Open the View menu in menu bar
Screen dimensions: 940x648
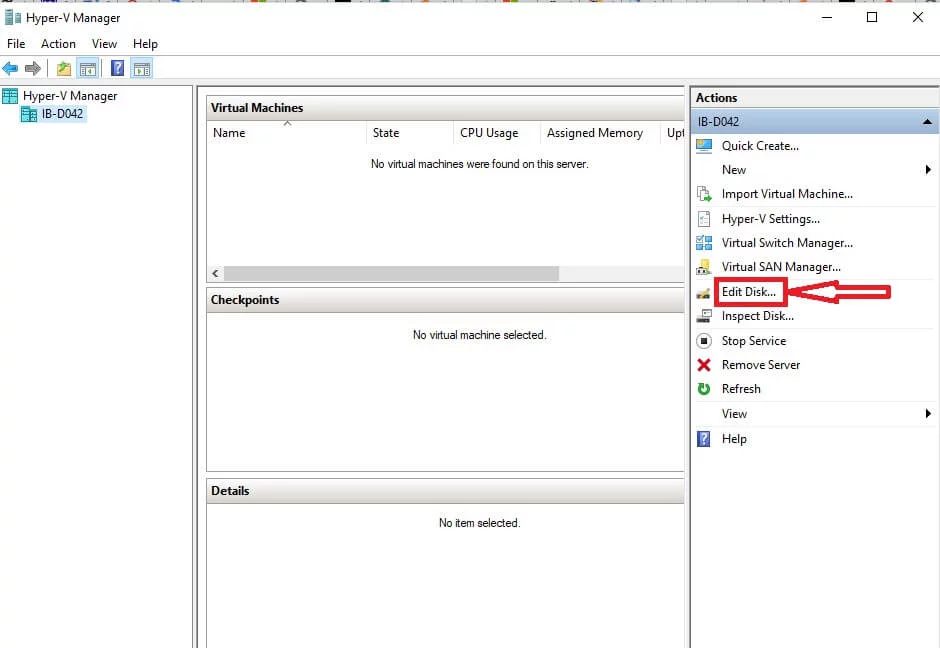pyautogui.click(x=104, y=44)
